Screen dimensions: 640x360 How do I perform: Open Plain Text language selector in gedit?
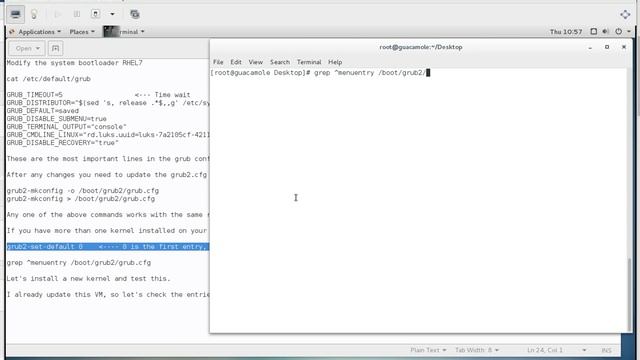click(x=428, y=350)
